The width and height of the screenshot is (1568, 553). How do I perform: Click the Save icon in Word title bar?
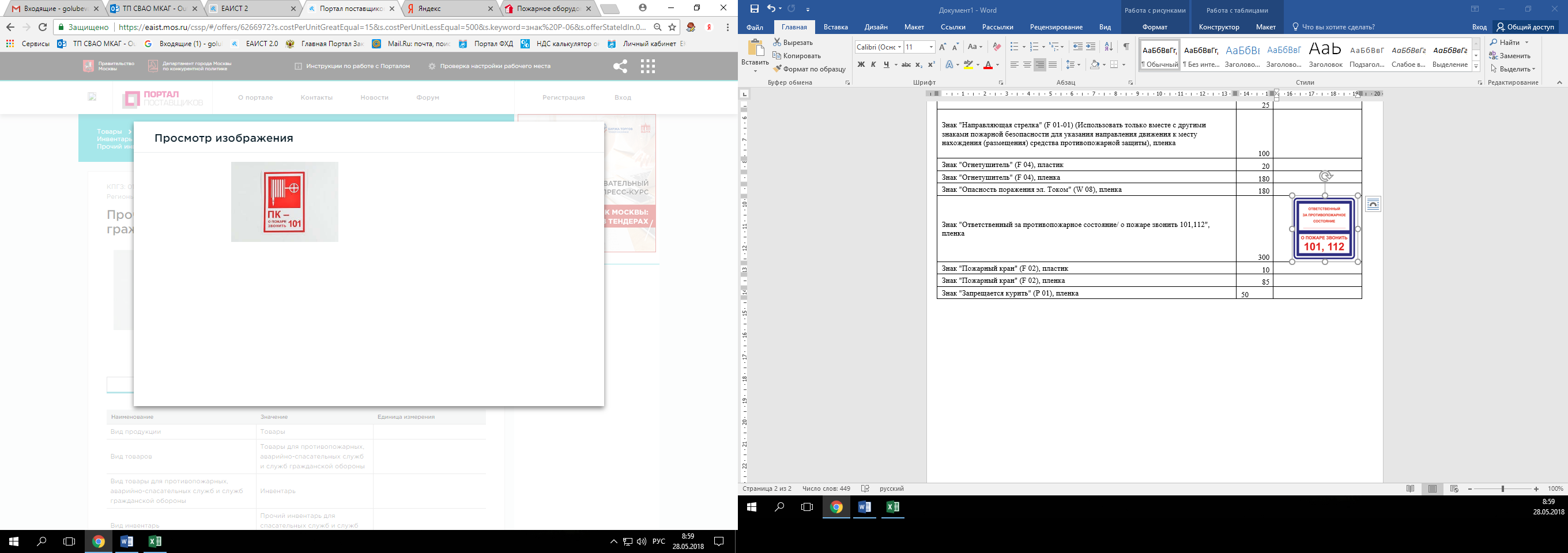point(755,9)
